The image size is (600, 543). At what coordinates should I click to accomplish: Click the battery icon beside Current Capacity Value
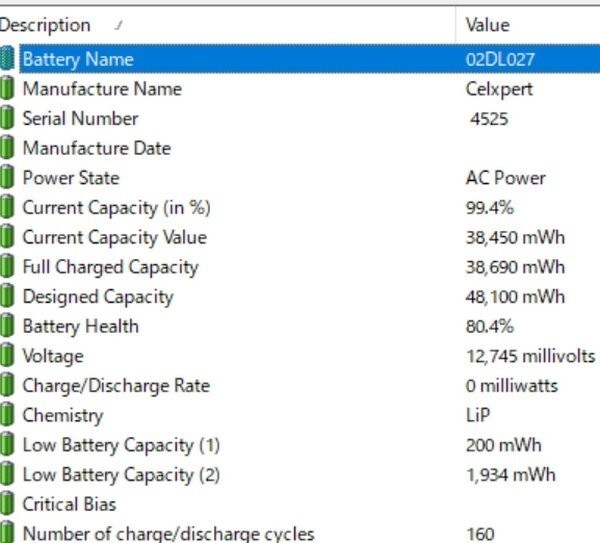coord(7,236)
